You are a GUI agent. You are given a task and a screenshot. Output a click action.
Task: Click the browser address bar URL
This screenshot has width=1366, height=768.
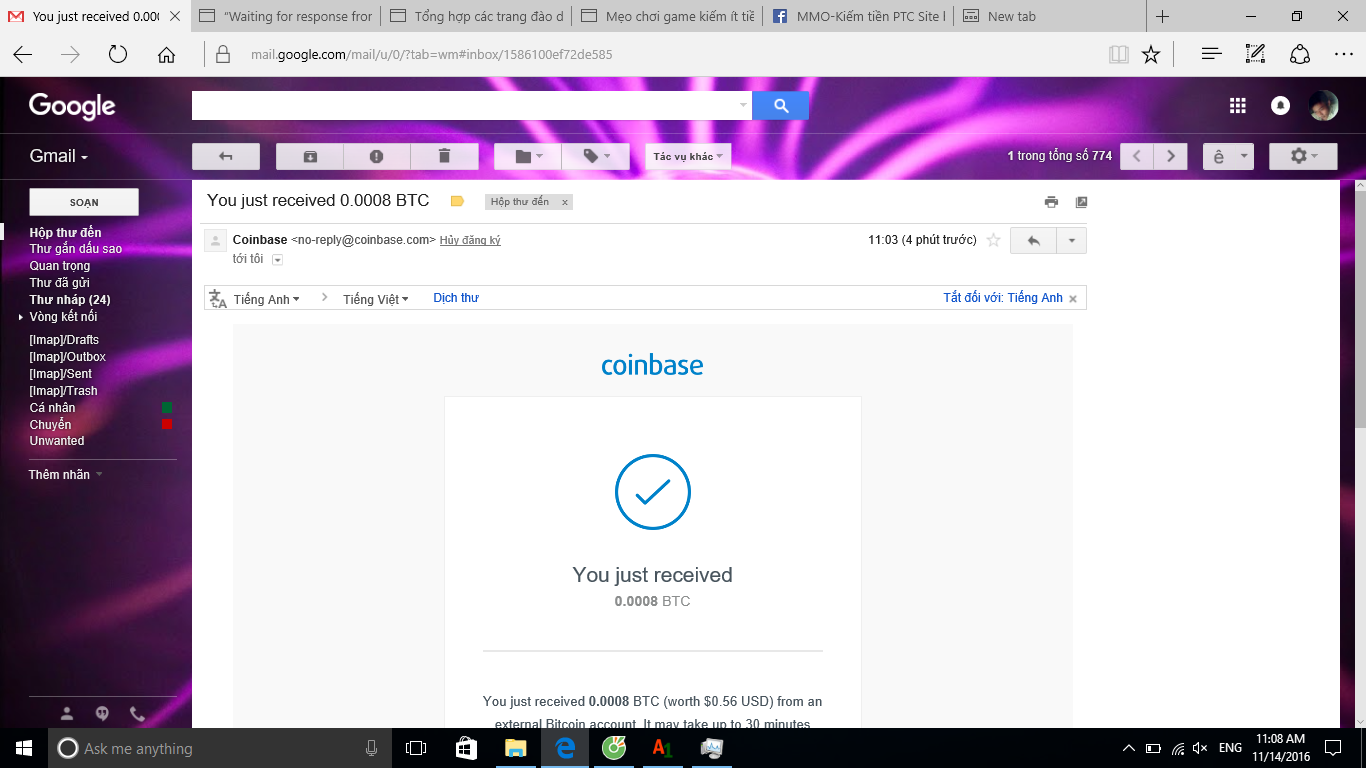click(431, 55)
